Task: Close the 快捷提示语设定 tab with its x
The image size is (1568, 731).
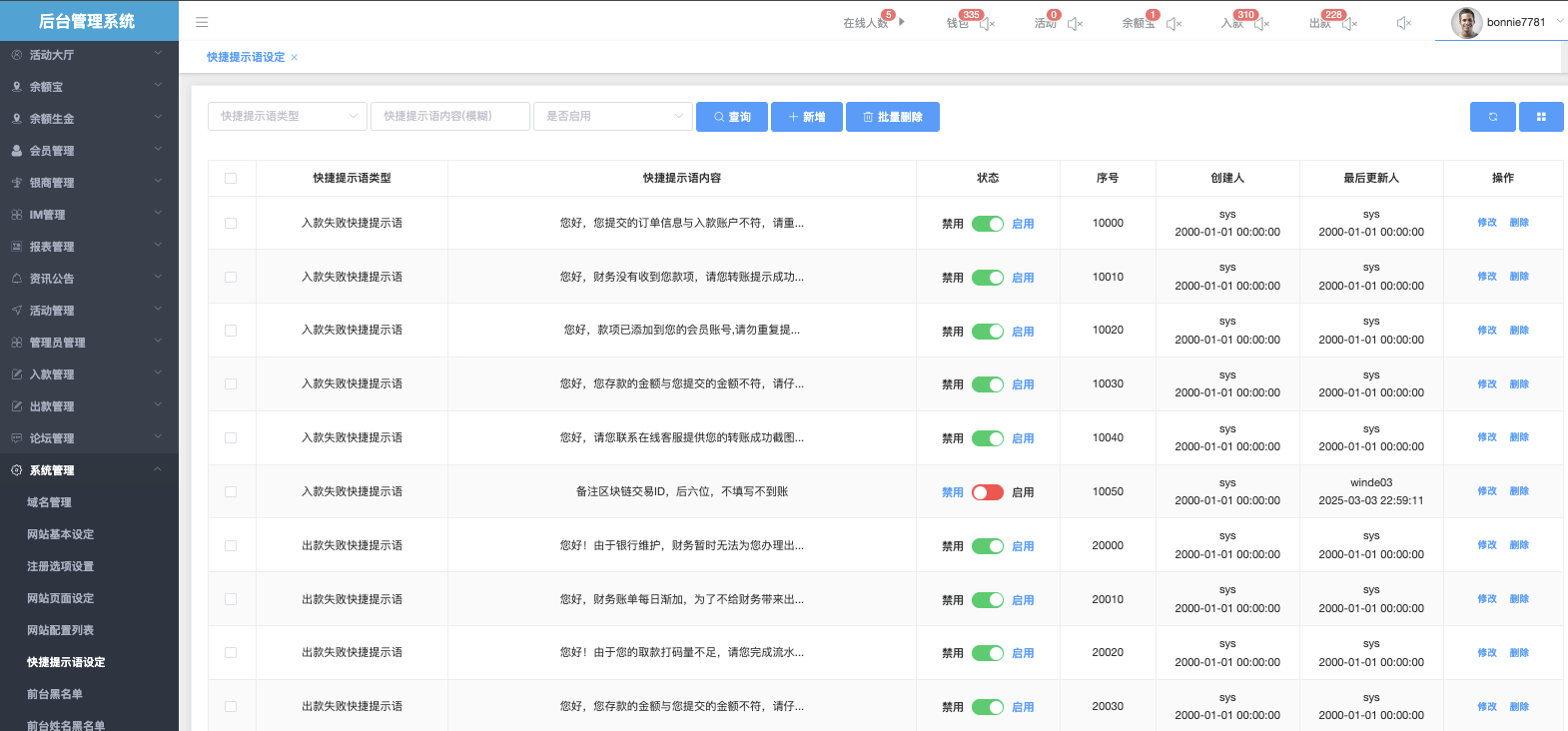Action: click(294, 58)
